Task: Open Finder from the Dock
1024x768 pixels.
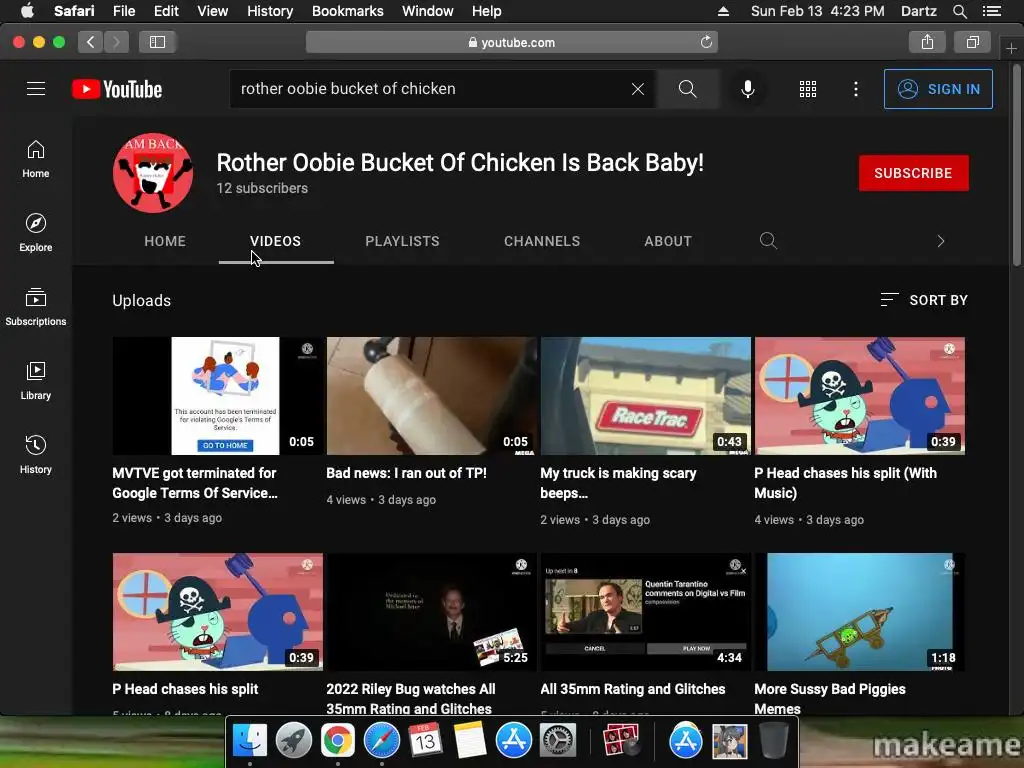Action: point(250,741)
